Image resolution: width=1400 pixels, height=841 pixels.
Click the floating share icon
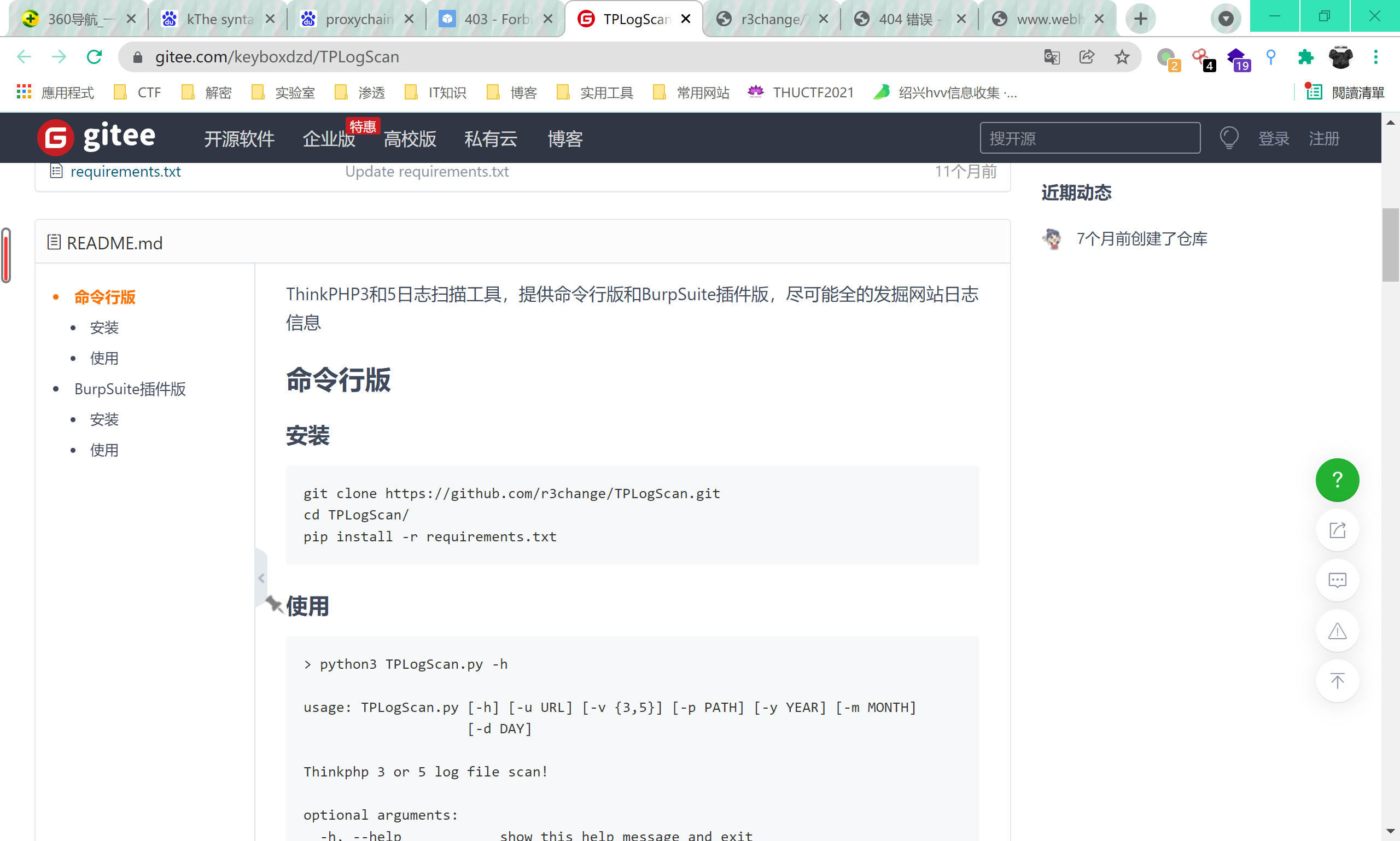pyautogui.click(x=1337, y=530)
